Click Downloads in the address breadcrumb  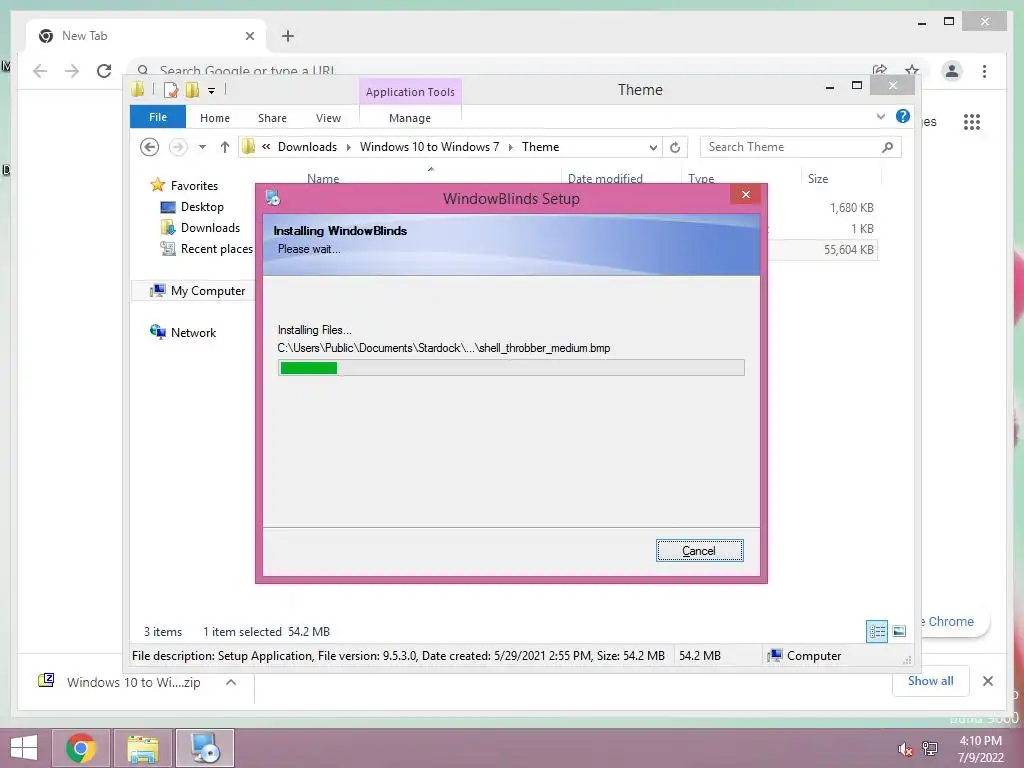click(308, 147)
